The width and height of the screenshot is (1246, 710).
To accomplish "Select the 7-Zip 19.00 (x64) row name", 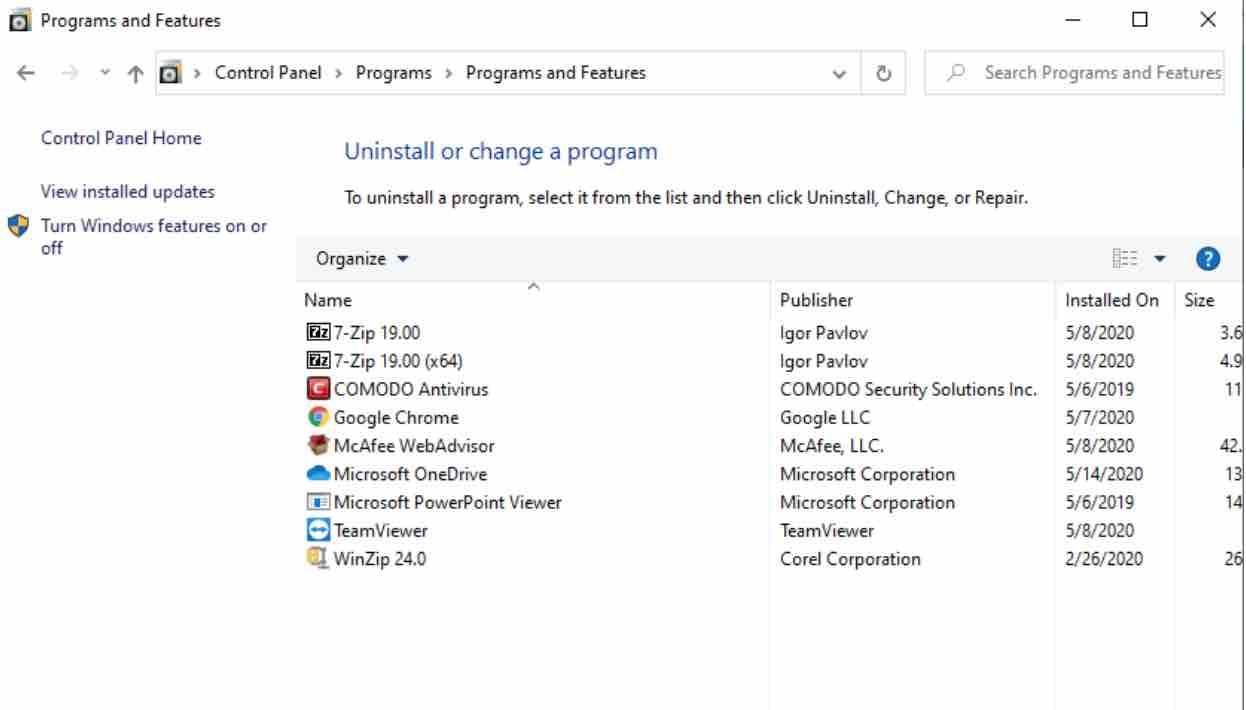I will [398, 360].
